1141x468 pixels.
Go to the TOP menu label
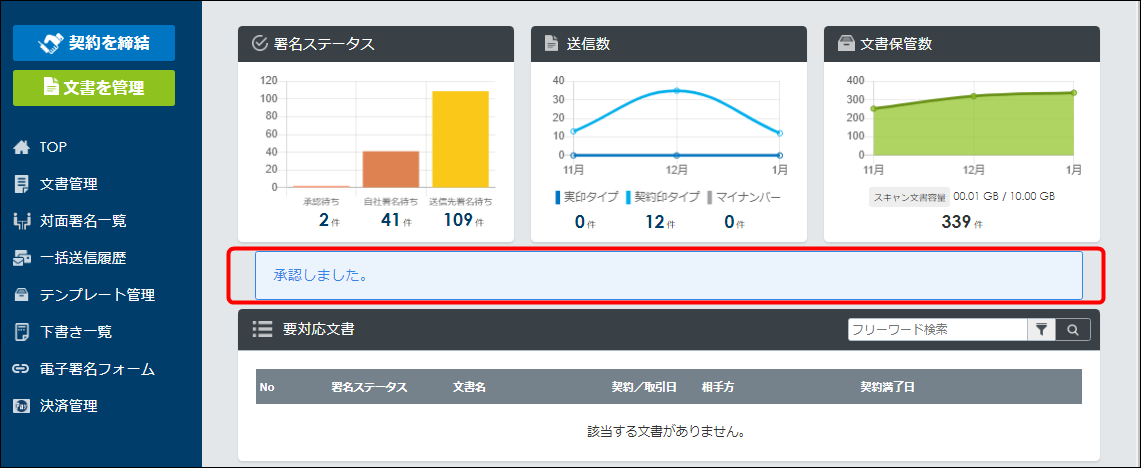(x=53, y=148)
